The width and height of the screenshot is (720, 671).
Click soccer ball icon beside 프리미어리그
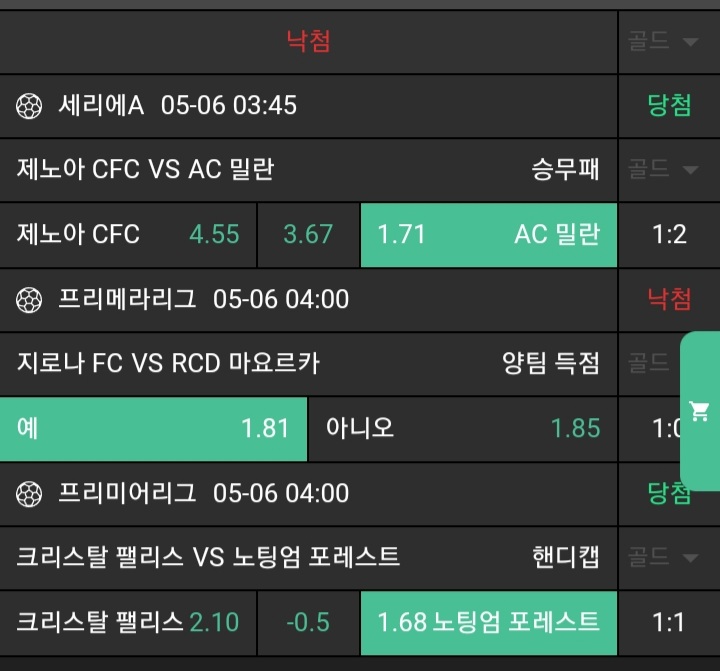pos(29,493)
